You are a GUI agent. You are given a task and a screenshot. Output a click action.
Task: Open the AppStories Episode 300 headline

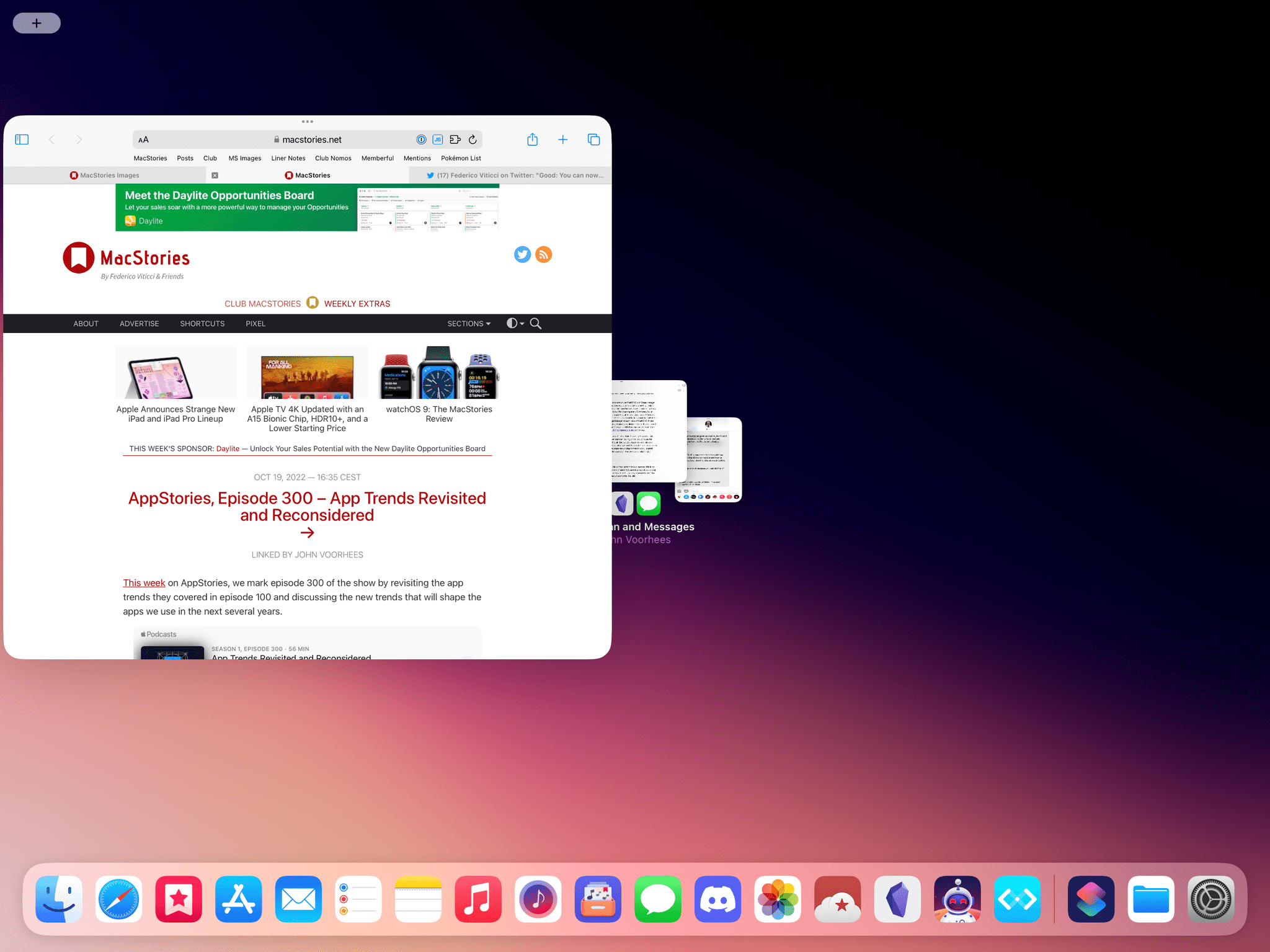pyautogui.click(x=307, y=507)
